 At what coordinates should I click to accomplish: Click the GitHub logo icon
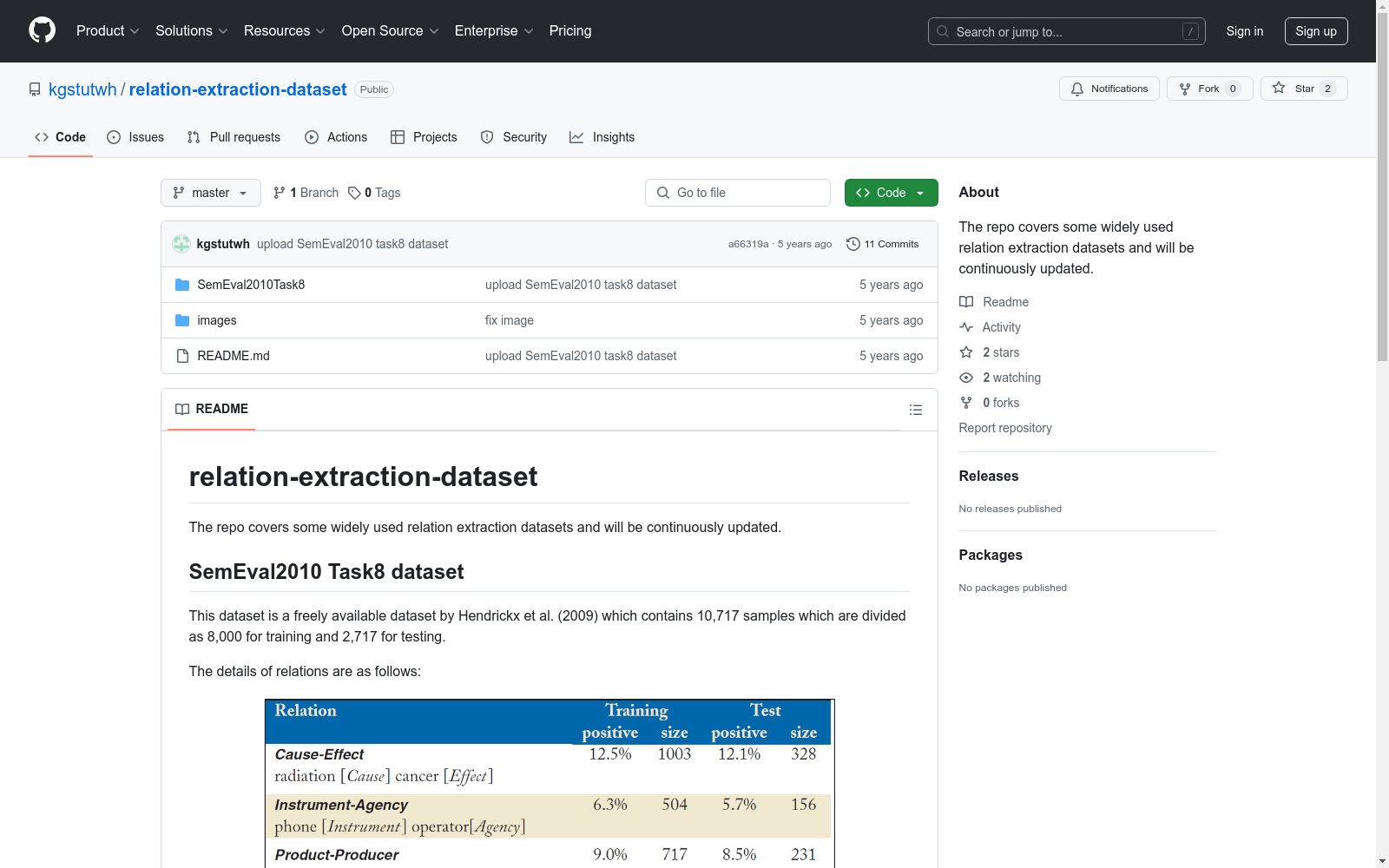pos(42,30)
